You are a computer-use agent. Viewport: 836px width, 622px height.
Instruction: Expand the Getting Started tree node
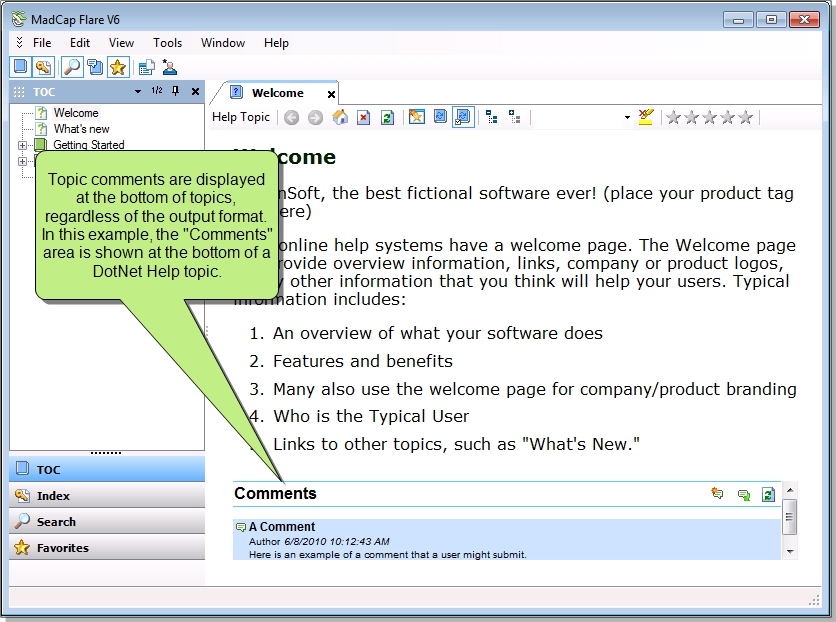(x=22, y=145)
